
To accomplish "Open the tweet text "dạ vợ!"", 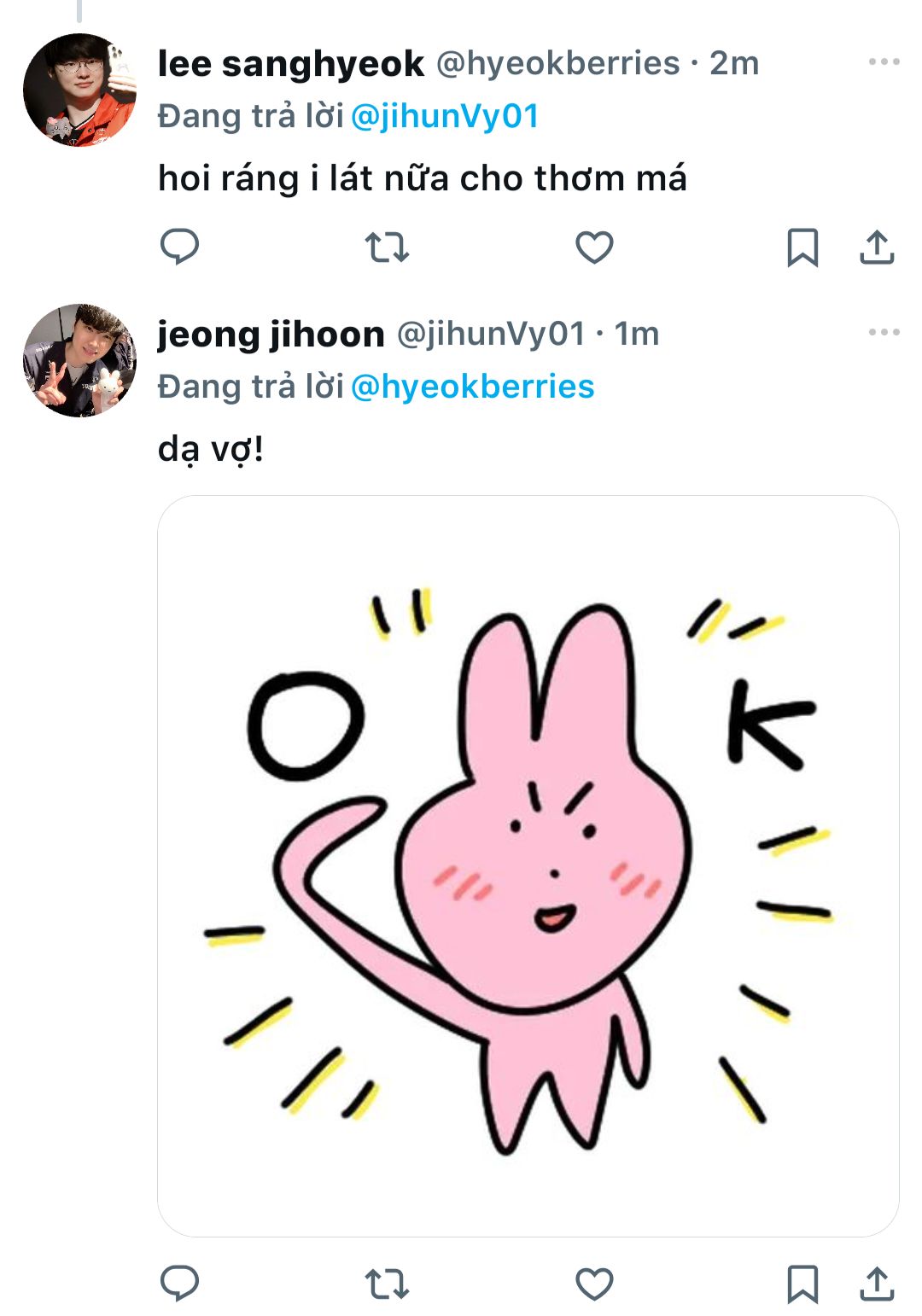I will 211,449.
